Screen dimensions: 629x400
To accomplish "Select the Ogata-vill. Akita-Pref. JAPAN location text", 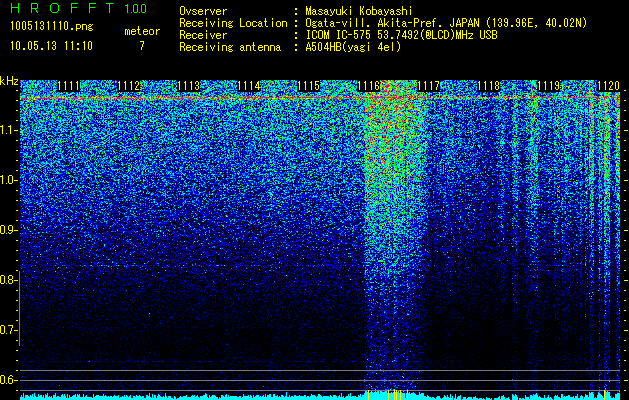I will (x=446, y=23).
